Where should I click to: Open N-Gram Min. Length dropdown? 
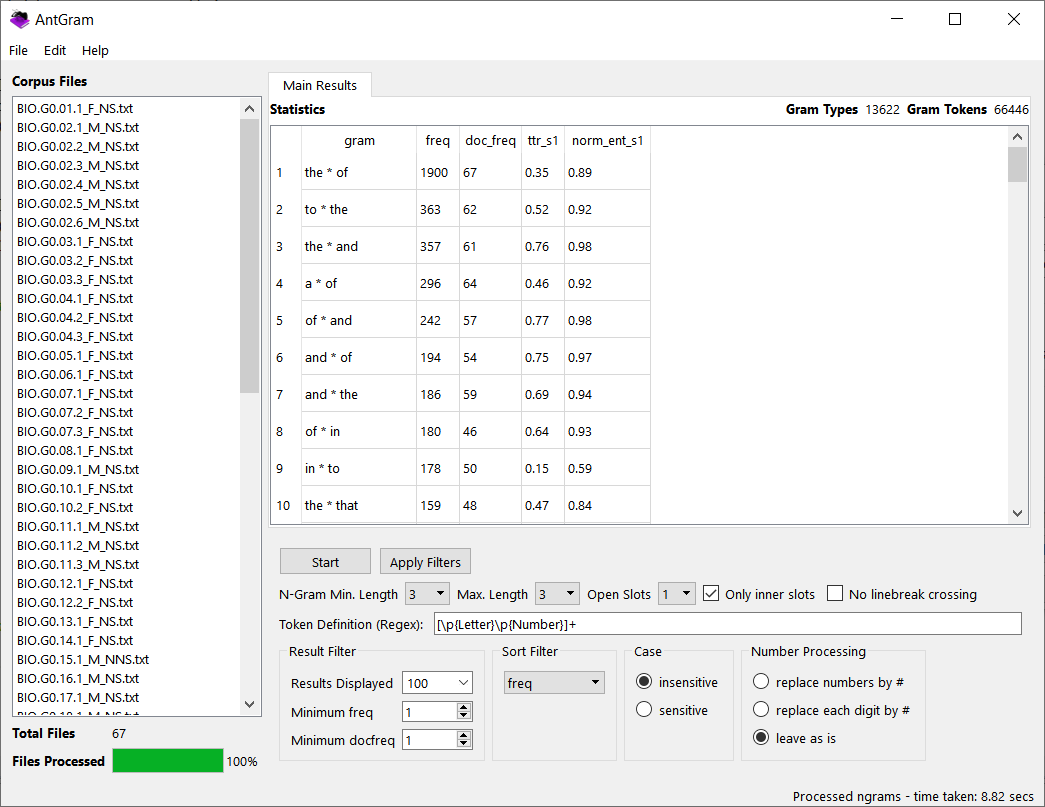427,594
